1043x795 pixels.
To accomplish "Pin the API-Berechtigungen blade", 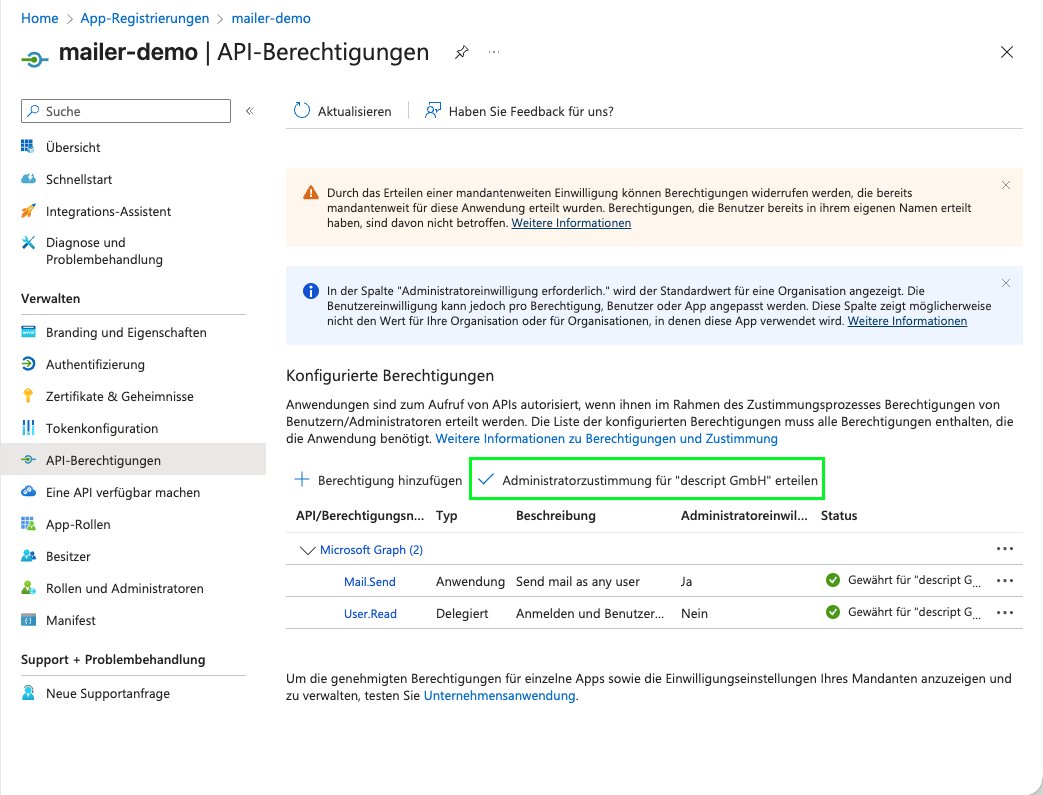I will (x=461, y=52).
